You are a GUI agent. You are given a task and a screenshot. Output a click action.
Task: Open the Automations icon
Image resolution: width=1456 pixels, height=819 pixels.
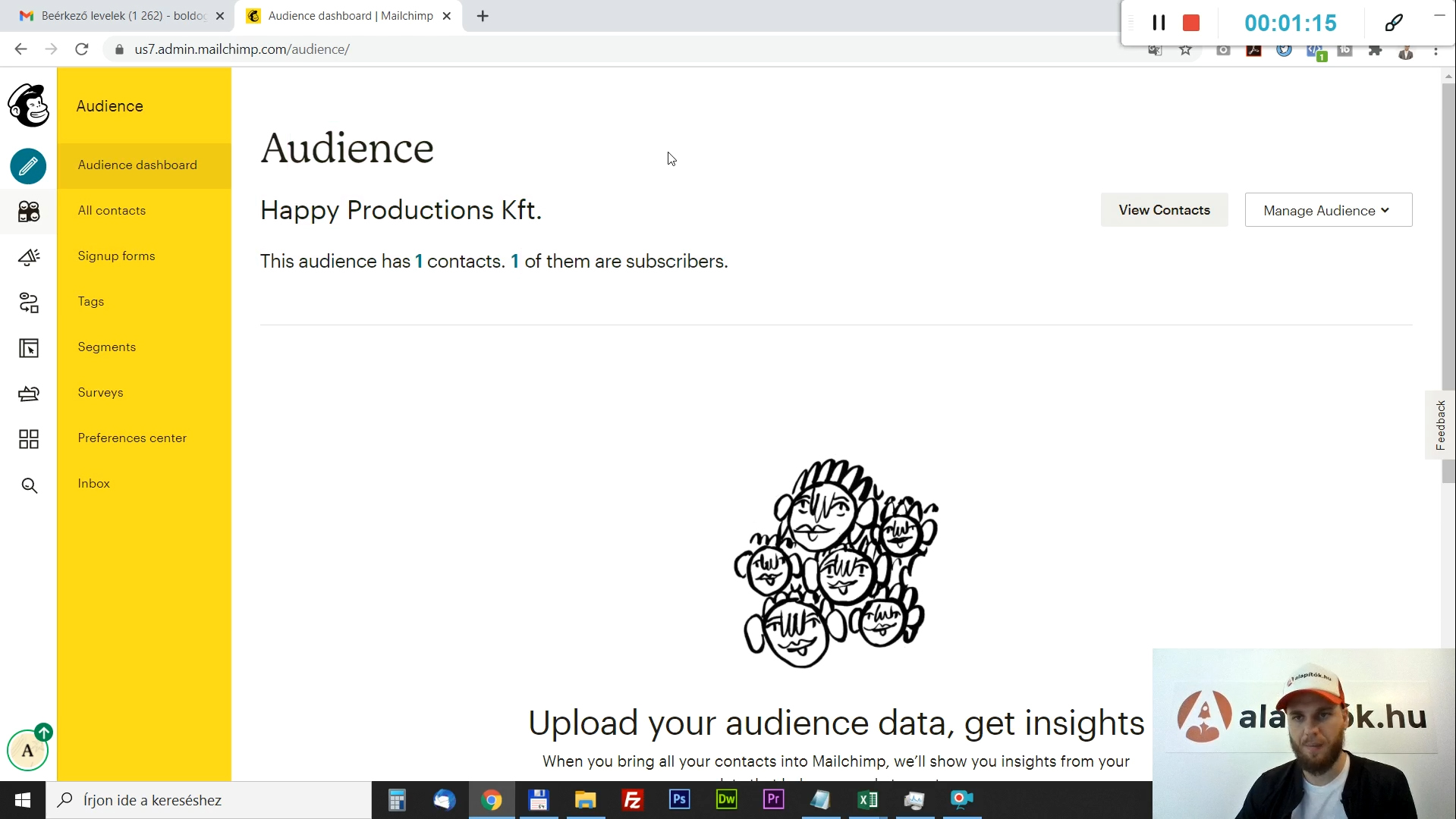tap(29, 303)
